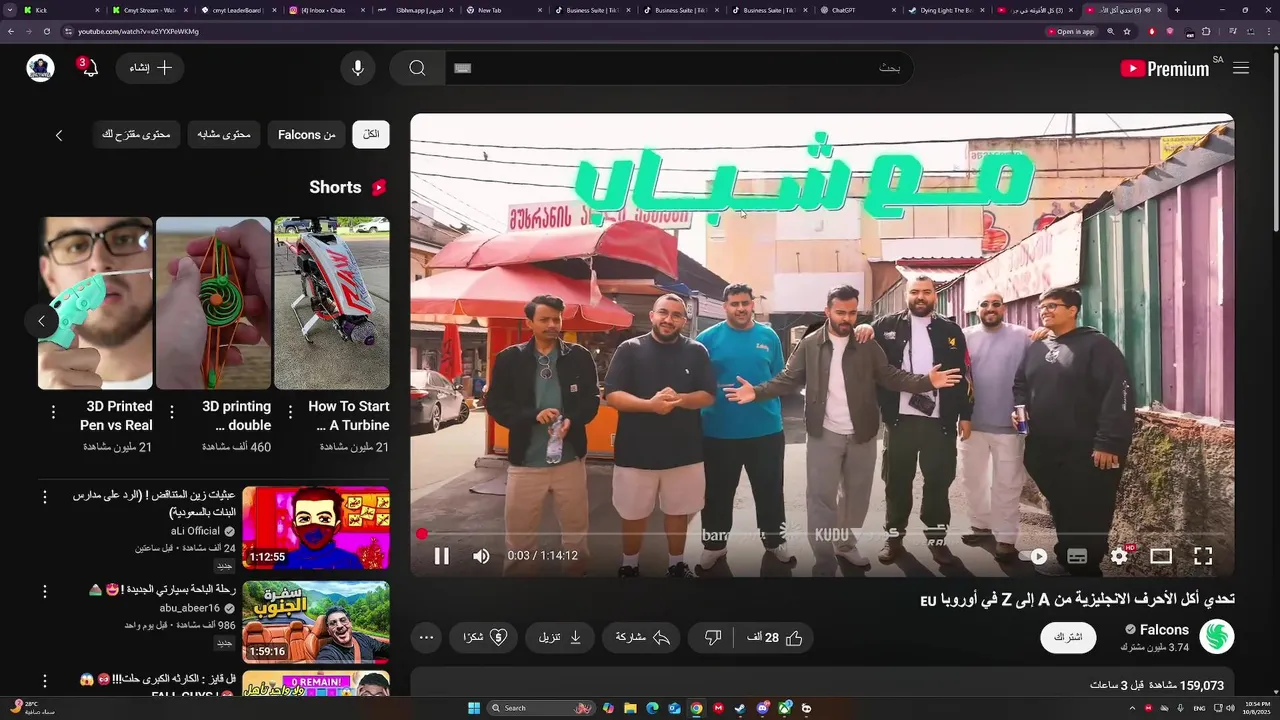Enter fullscreen mode in the player

(x=1203, y=556)
